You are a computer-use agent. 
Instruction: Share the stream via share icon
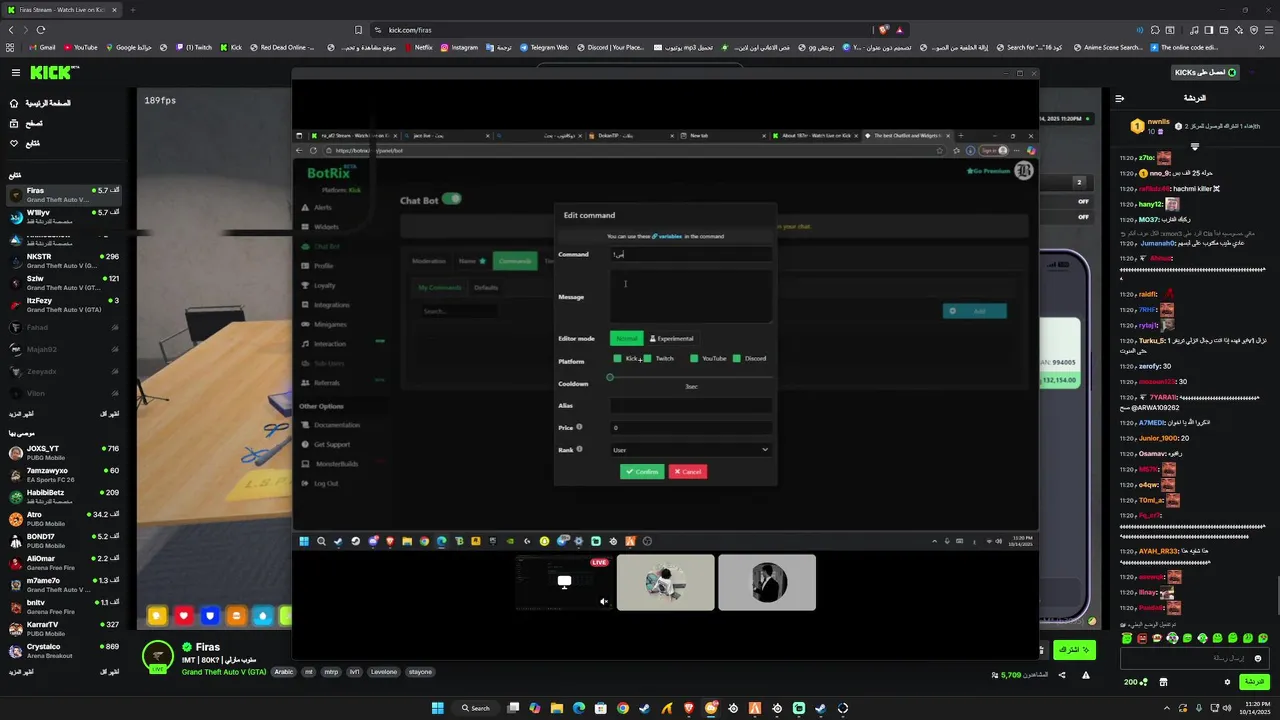pyautogui.click(x=1062, y=675)
